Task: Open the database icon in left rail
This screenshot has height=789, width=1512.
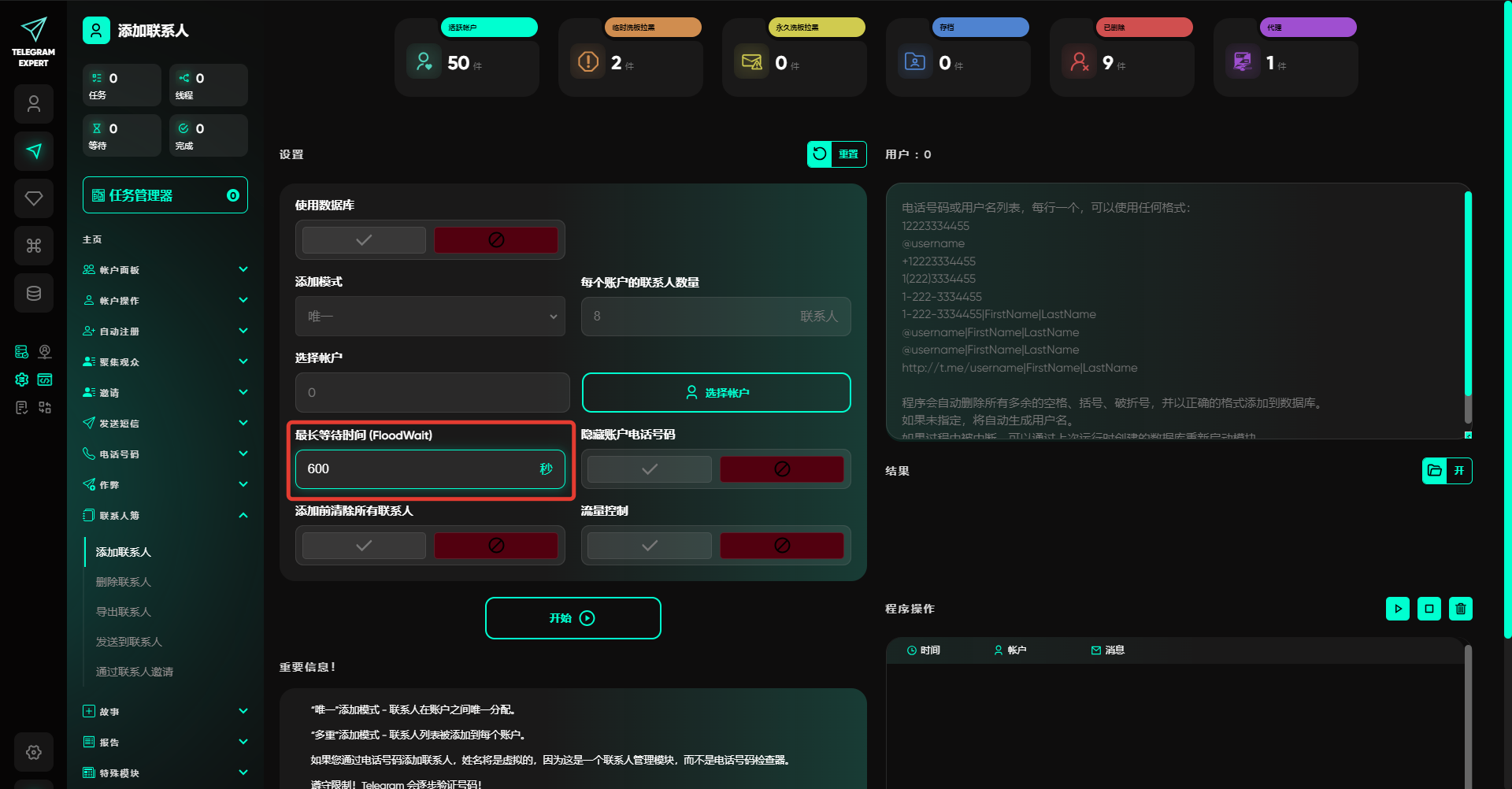Action: 34,293
